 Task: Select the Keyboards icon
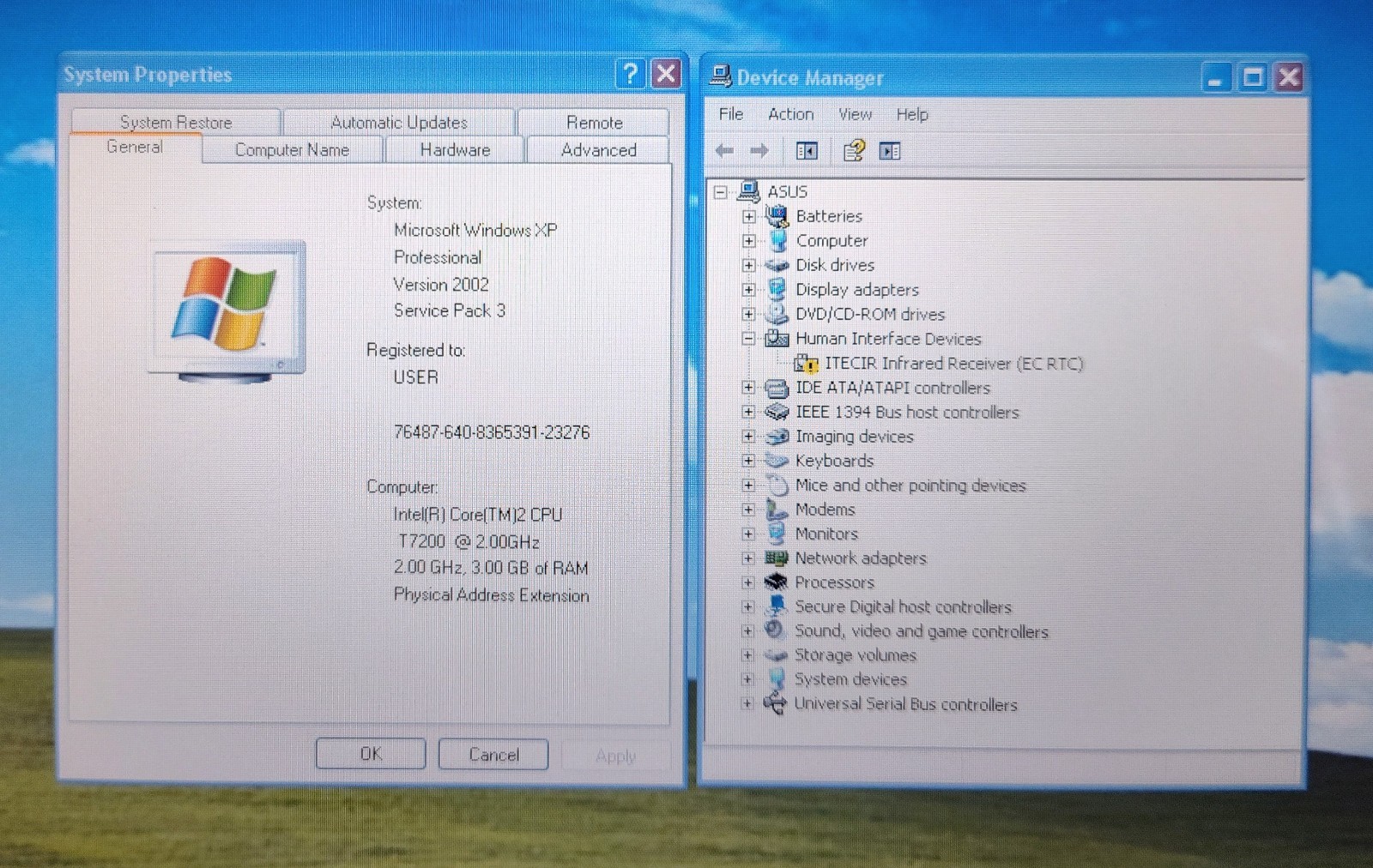[x=777, y=461]
